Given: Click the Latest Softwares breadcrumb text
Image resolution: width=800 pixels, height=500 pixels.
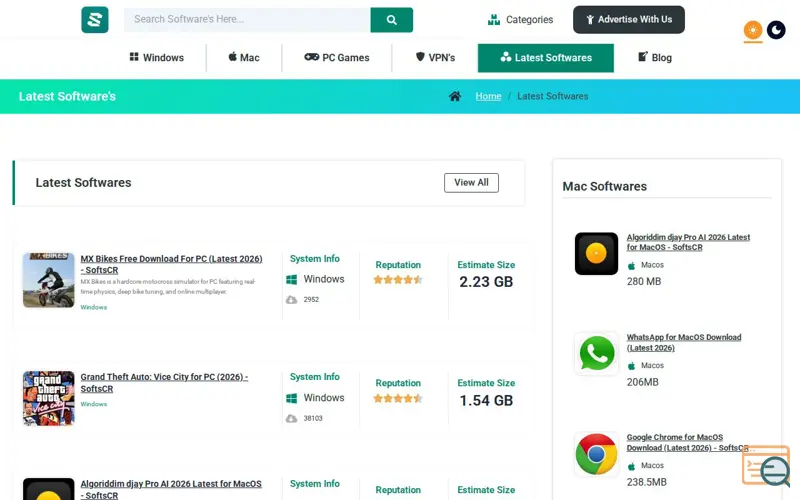Looking at the screenshot, I should [x=553, y=96].
